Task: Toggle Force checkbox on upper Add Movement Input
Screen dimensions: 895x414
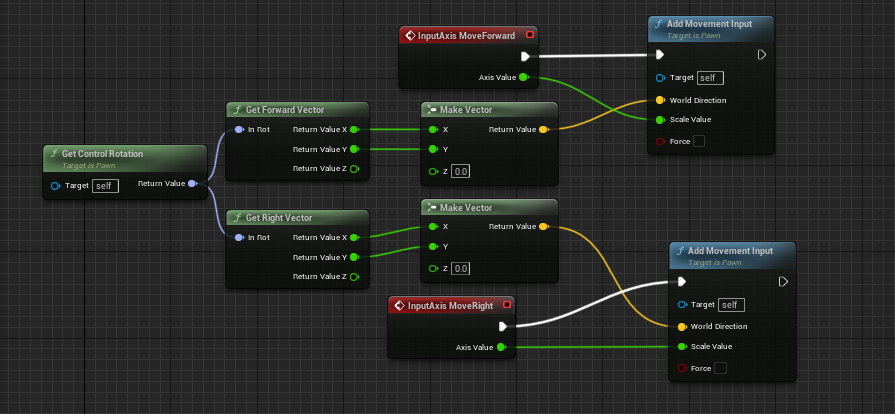Action: coord(699,141)
